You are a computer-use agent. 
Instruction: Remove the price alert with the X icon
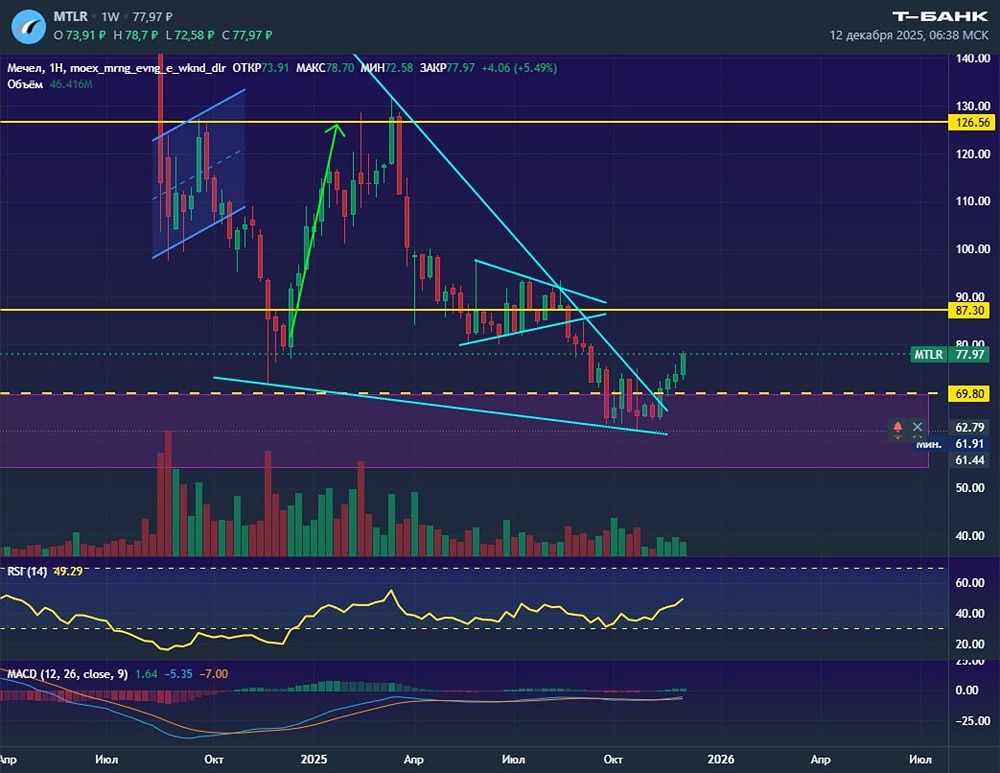coord(917,427)
